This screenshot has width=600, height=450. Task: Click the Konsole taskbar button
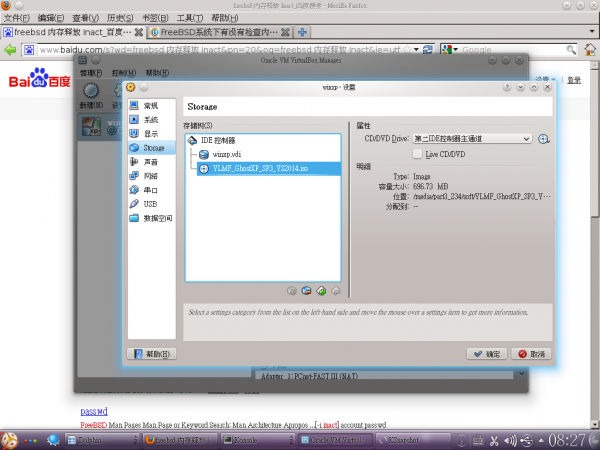point(258,440)
